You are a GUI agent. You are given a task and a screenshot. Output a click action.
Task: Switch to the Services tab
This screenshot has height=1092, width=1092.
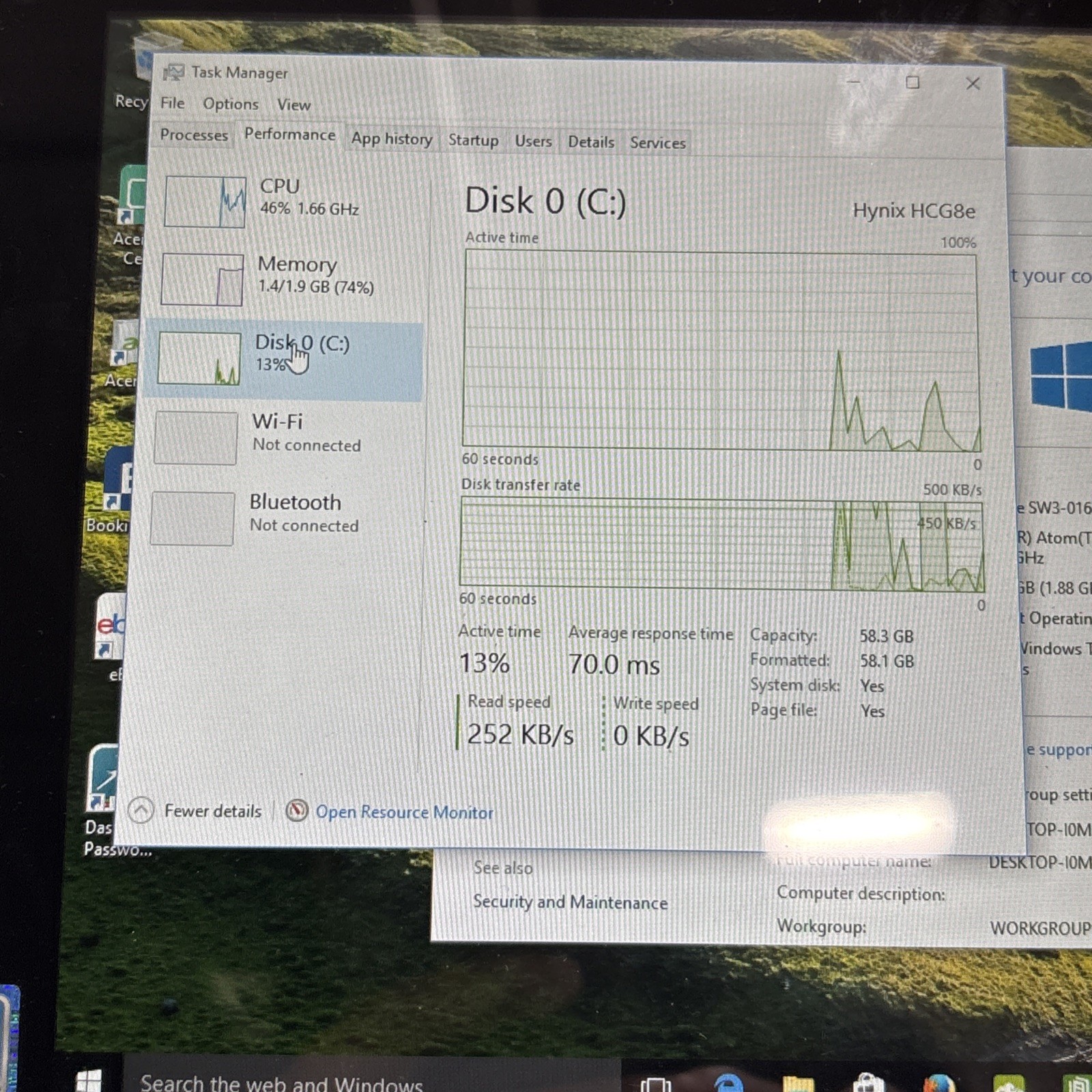click(657, 143)
